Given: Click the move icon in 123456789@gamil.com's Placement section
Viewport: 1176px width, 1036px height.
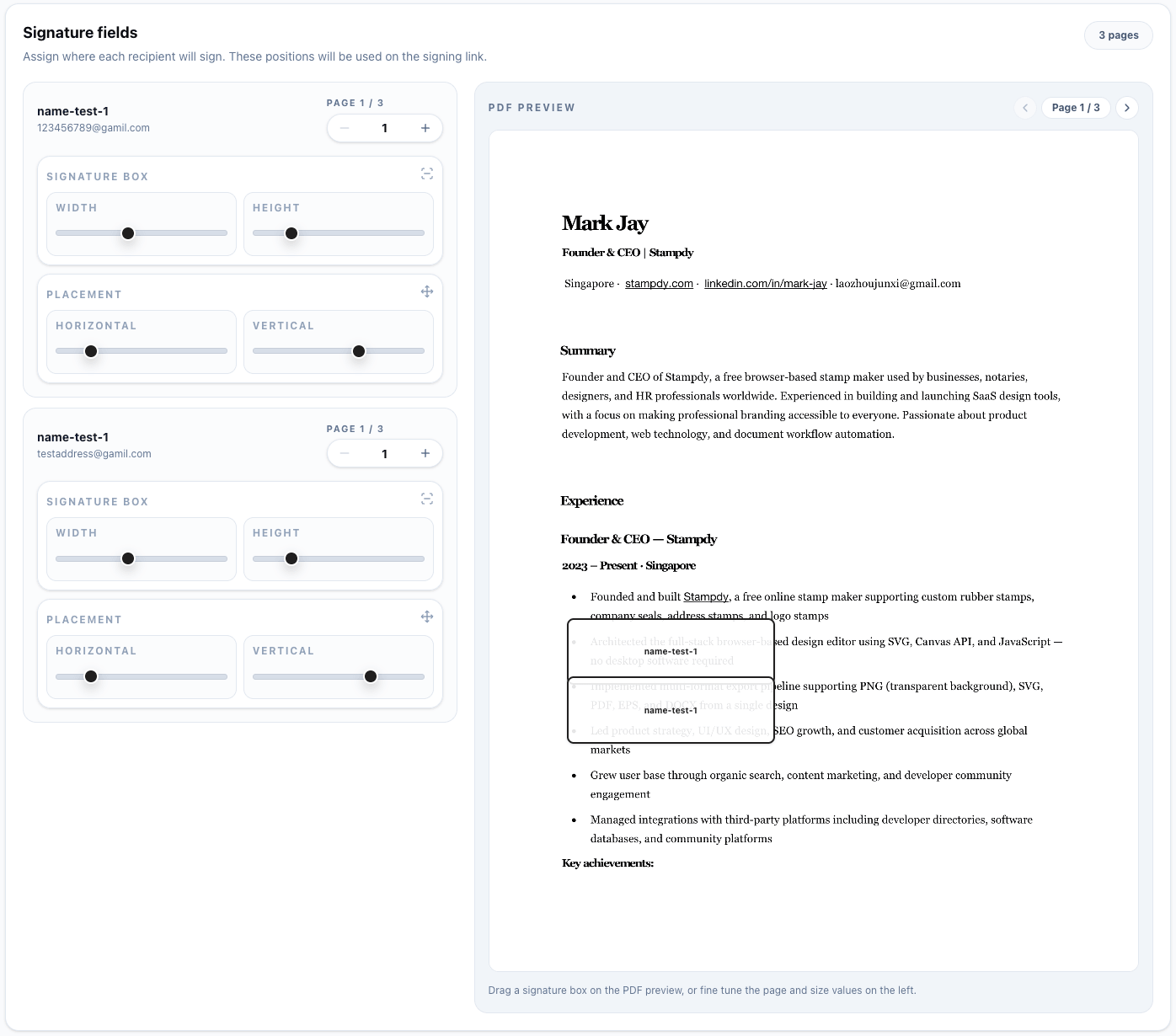Looking at the screenshot, I should click(427, 291).
